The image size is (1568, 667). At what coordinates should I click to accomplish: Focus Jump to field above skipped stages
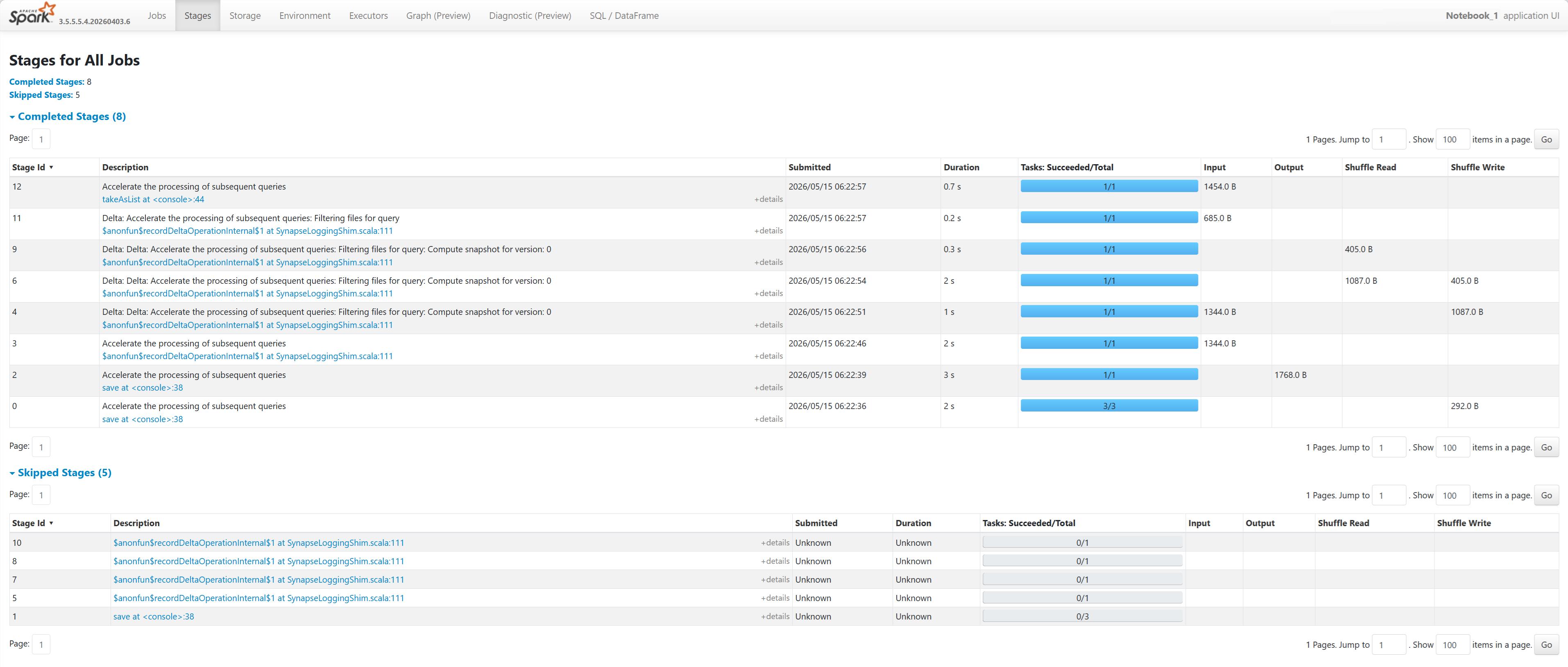(1389, 495)
